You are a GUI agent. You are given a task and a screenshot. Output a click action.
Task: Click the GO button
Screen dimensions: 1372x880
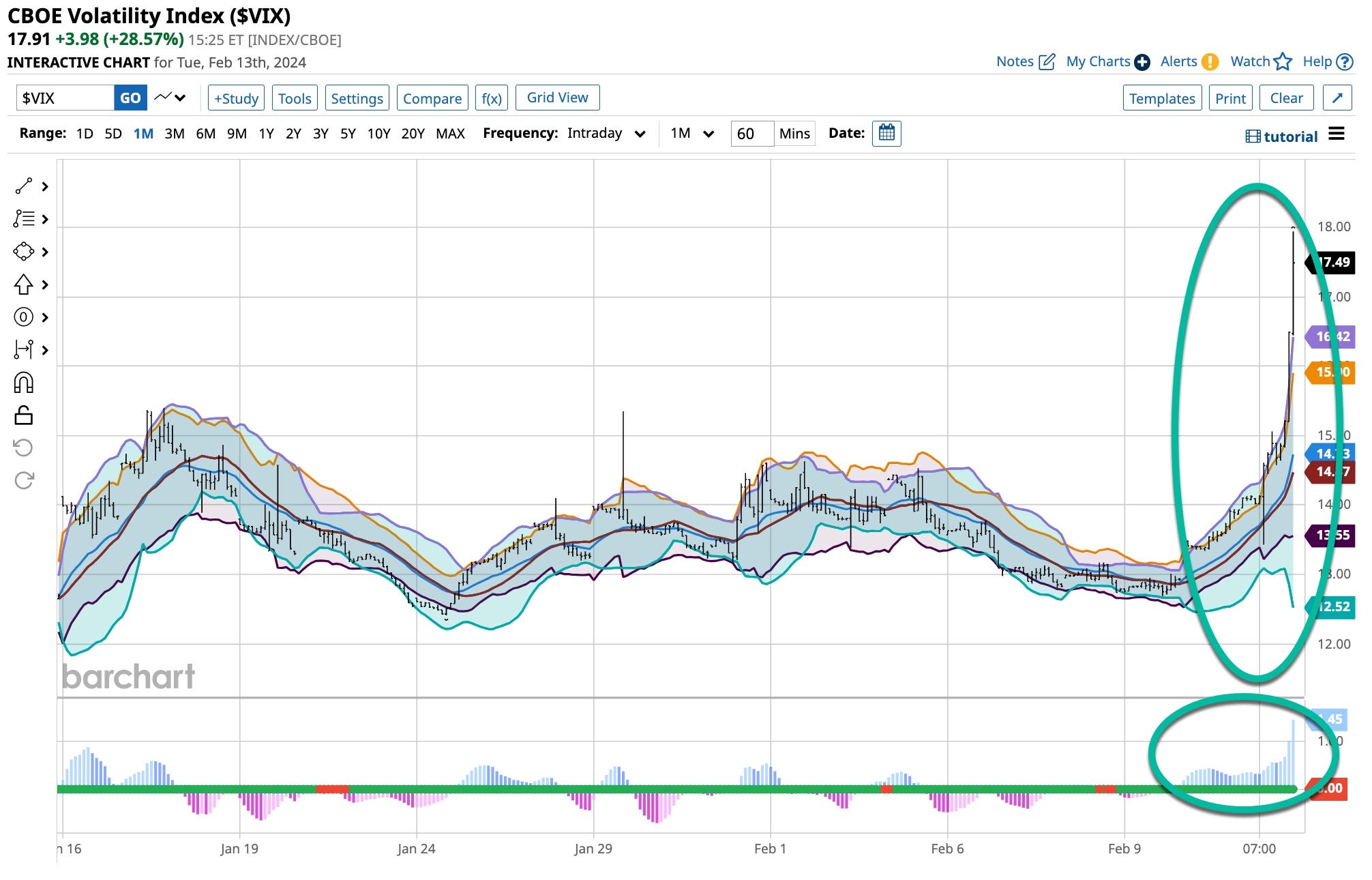[x=130, y=98]
